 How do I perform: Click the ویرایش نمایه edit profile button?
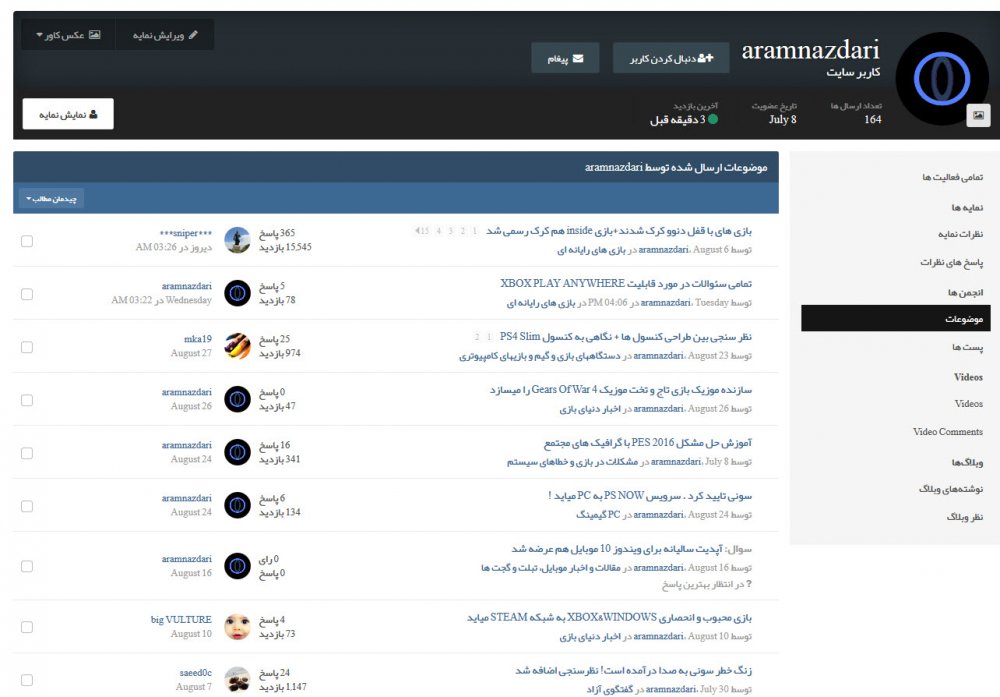(164, 35)
